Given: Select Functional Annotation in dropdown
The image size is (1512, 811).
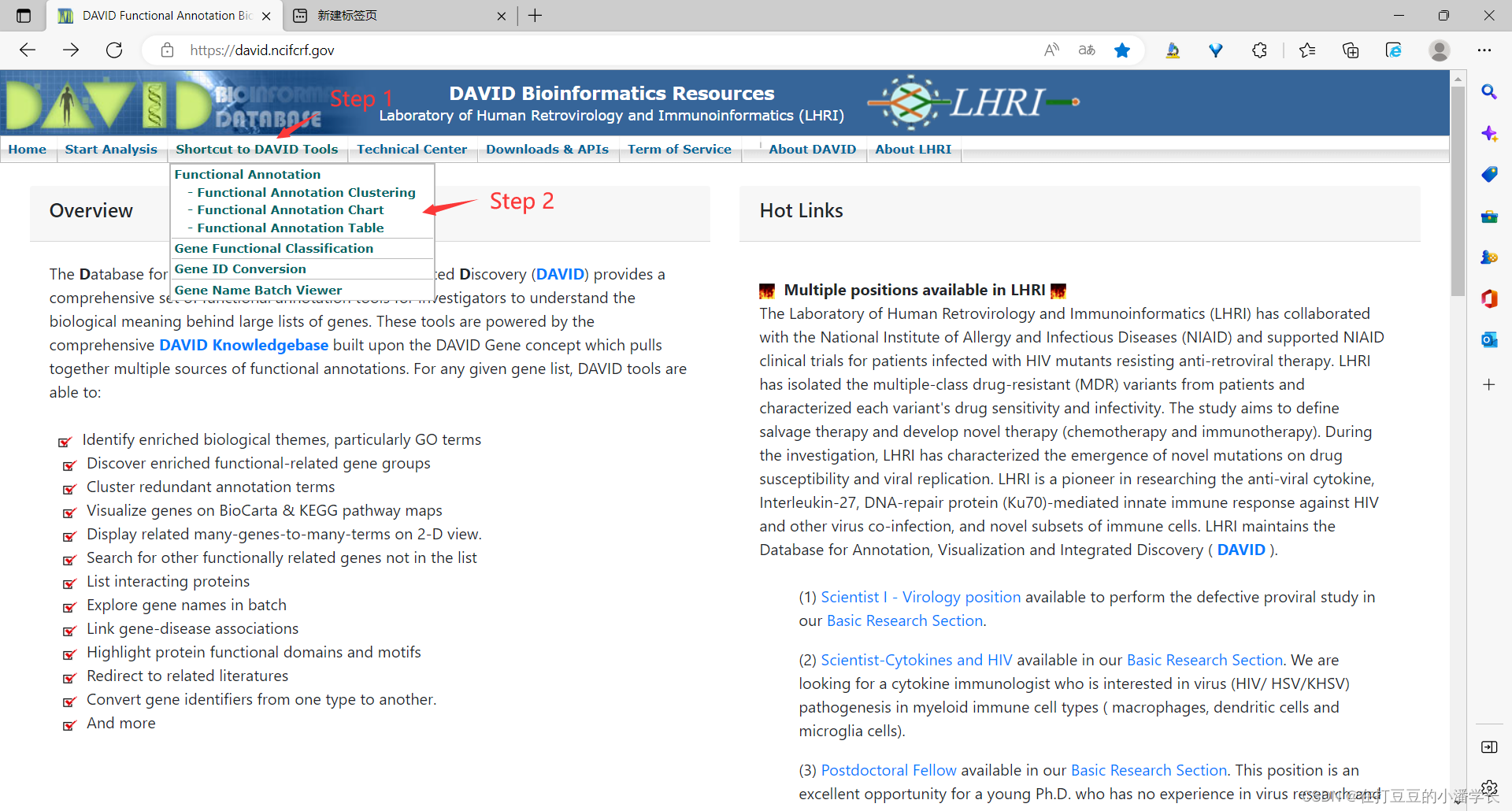Looking at the screenshot, I should click(x=247, y=174).
